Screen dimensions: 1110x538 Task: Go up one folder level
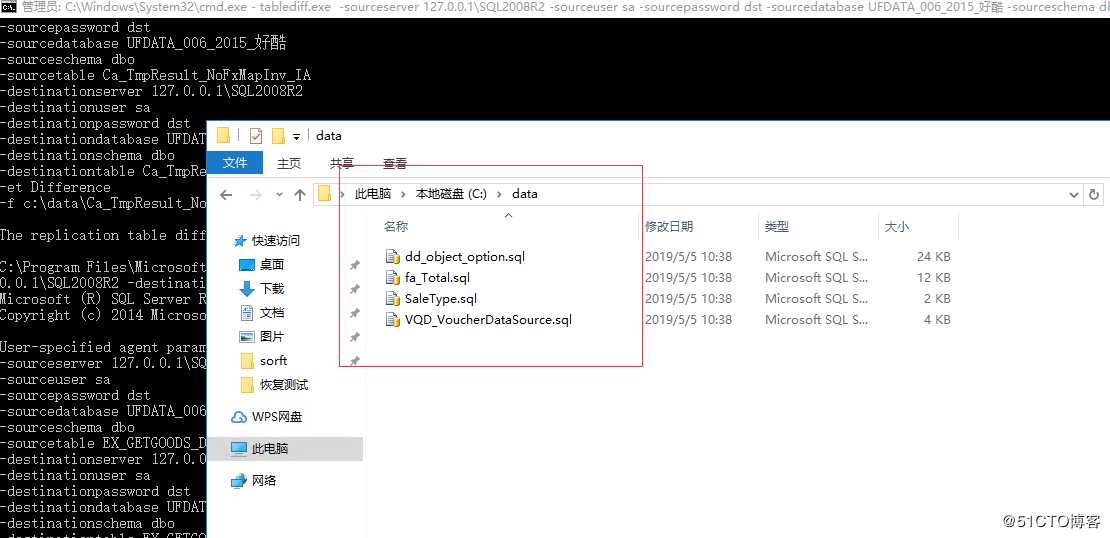pos(300,195)
